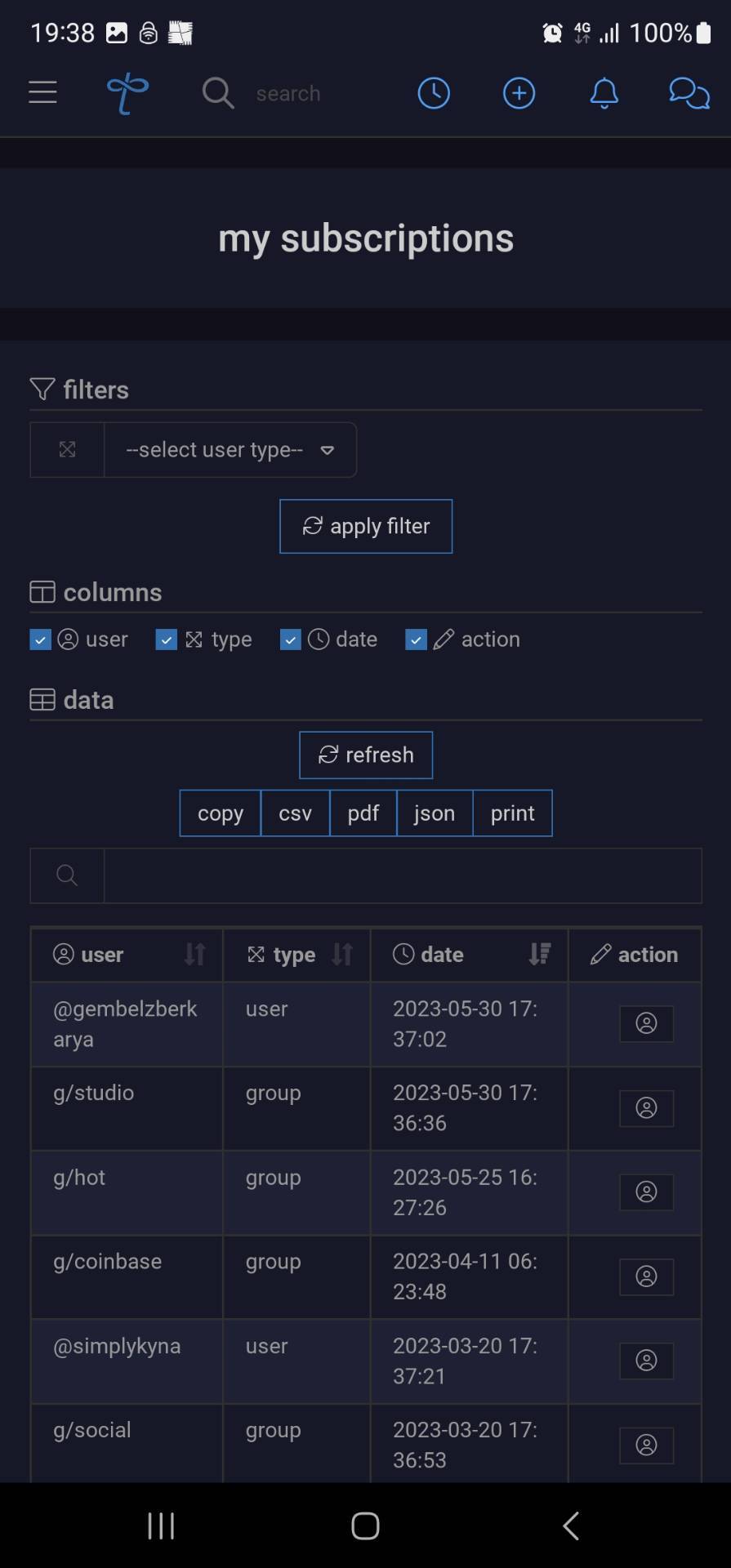Click the refresh button
This screenshot has height=1568, width=731.
click(366, 755)
